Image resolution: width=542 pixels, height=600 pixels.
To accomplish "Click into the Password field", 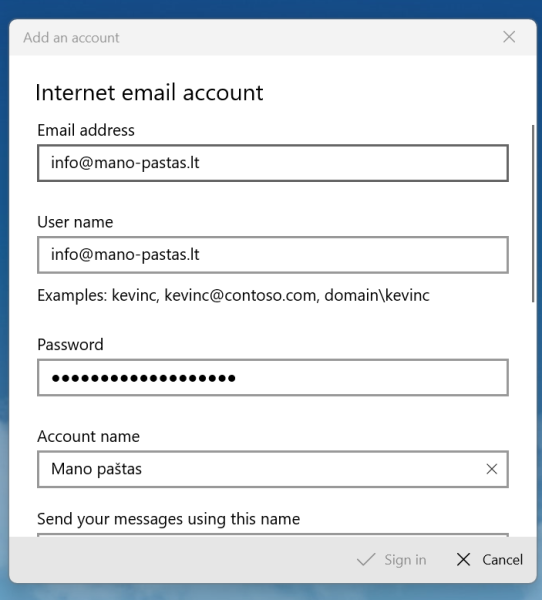I will click(x=273, y=377).
